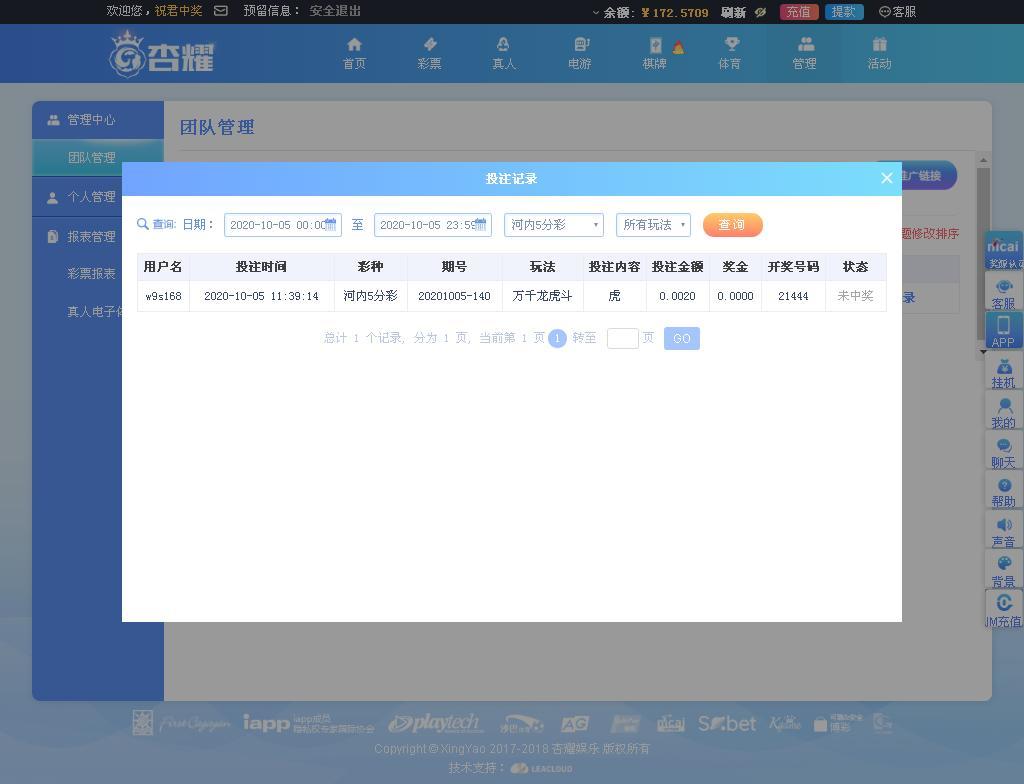Open the 彩票 lottery nav icon
Viewport: 1024px width, 784px height.
point(430,44)
